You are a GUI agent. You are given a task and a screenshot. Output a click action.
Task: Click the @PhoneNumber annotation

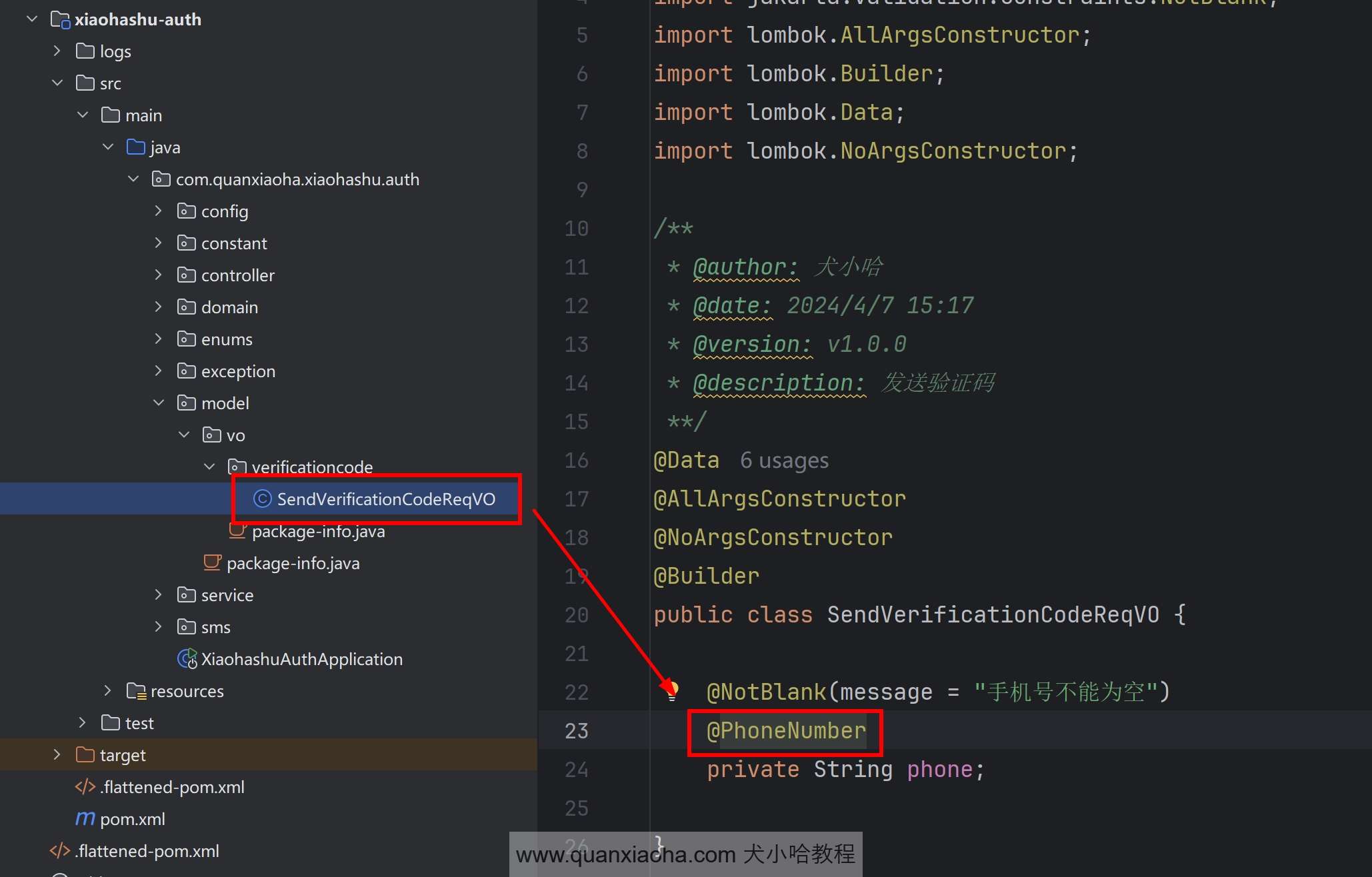(786, 731)
